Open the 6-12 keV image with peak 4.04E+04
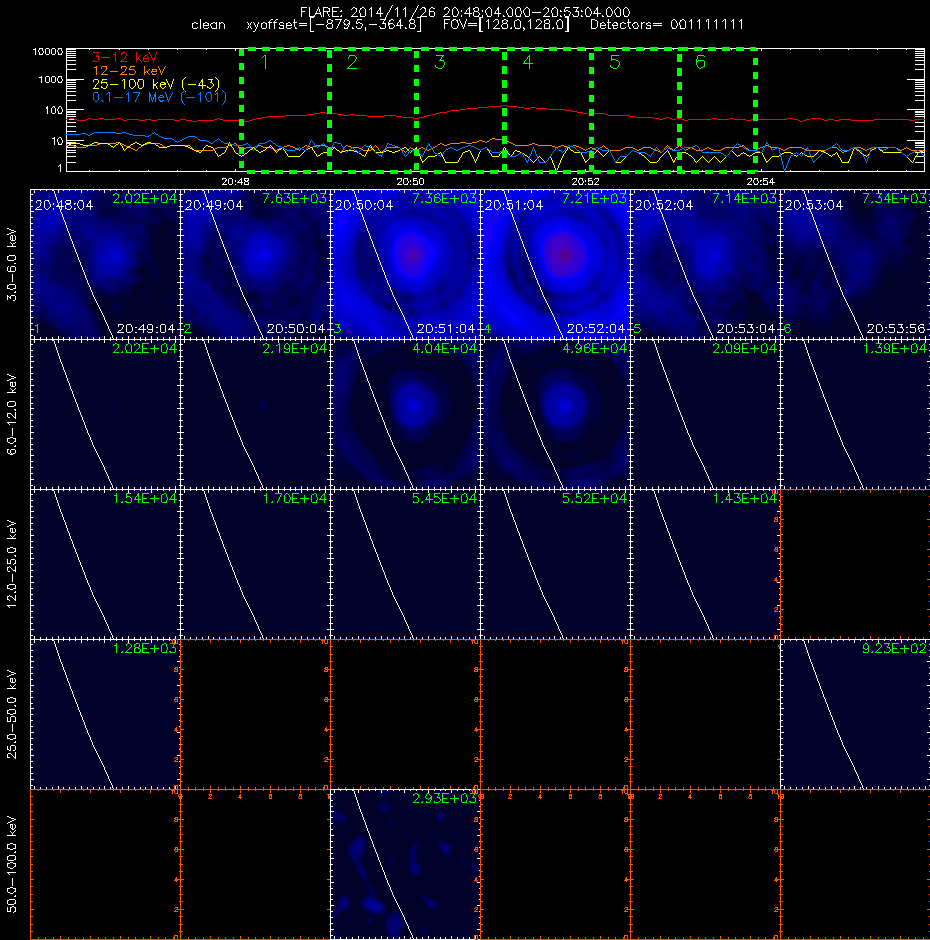The image size is (930, 940). 405,414
